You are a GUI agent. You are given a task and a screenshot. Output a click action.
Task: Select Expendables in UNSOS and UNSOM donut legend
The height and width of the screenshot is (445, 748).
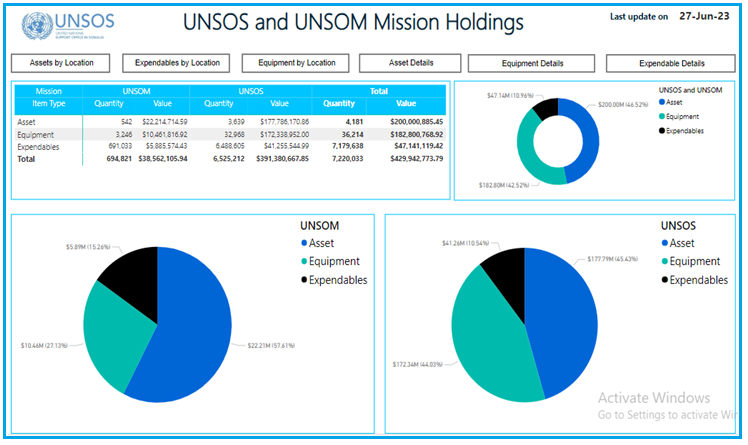pyautogui.click(x=681, y=131)
